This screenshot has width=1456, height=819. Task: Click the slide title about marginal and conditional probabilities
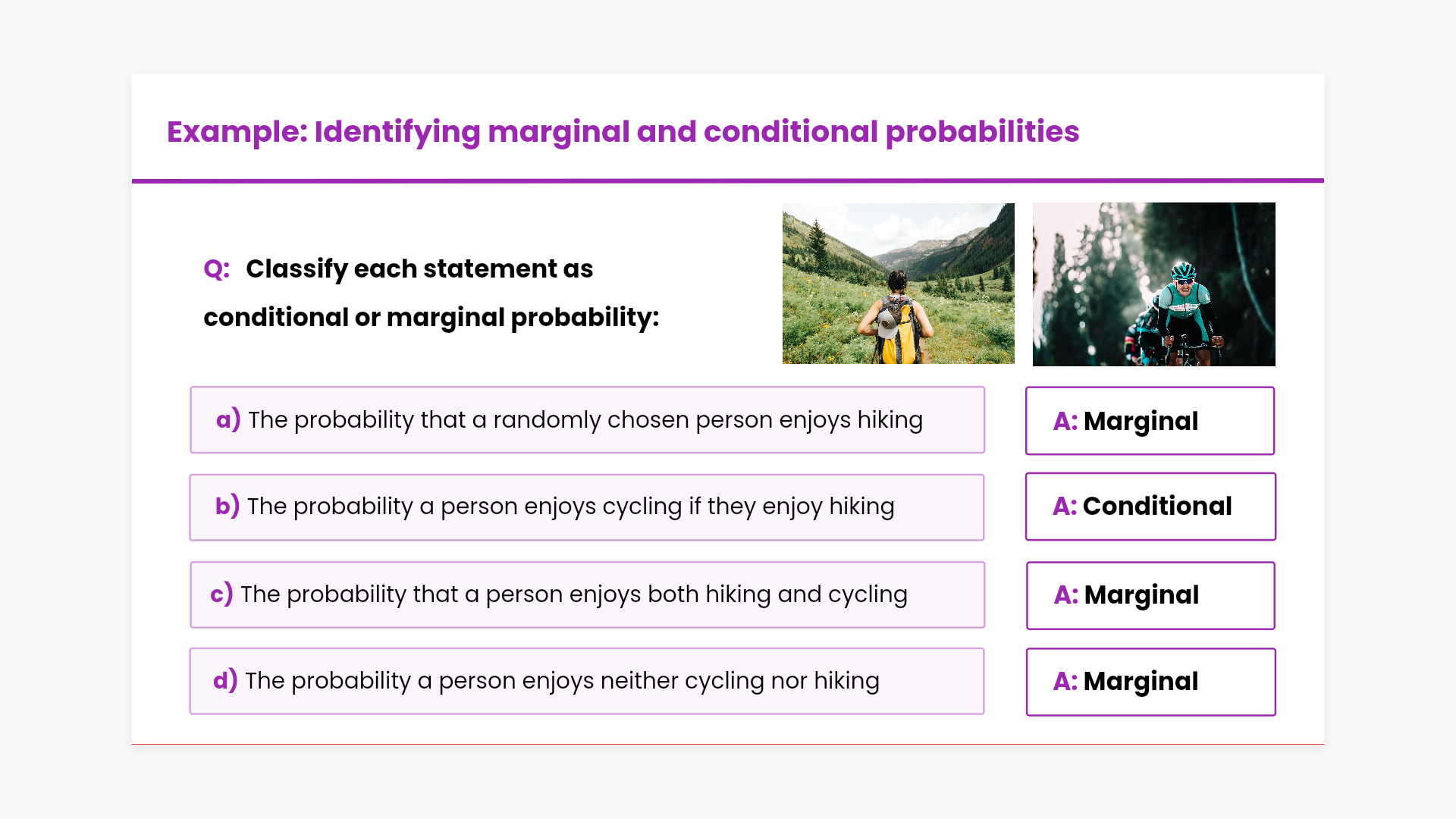(623, 132)
